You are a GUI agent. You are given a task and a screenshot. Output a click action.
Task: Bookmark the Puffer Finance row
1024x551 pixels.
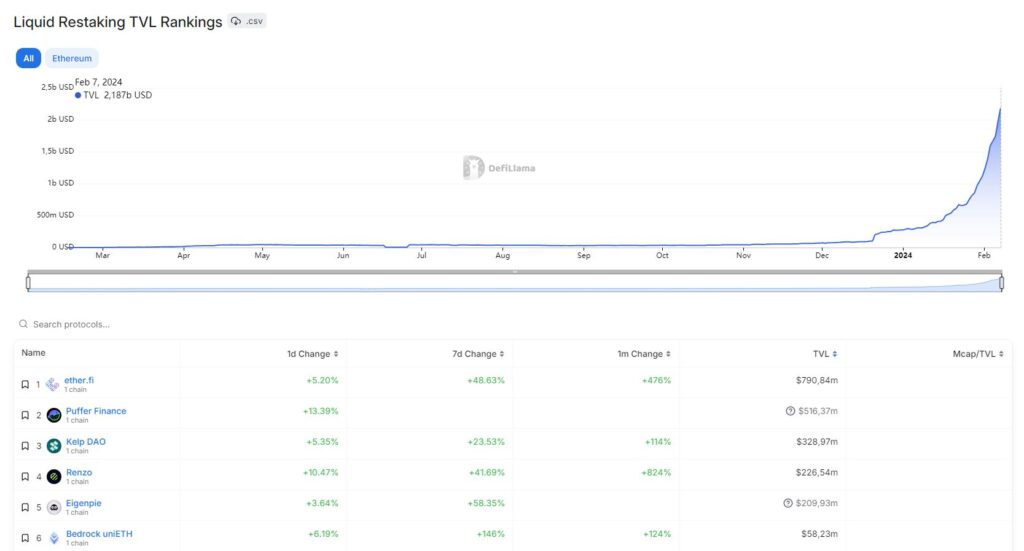25,415
